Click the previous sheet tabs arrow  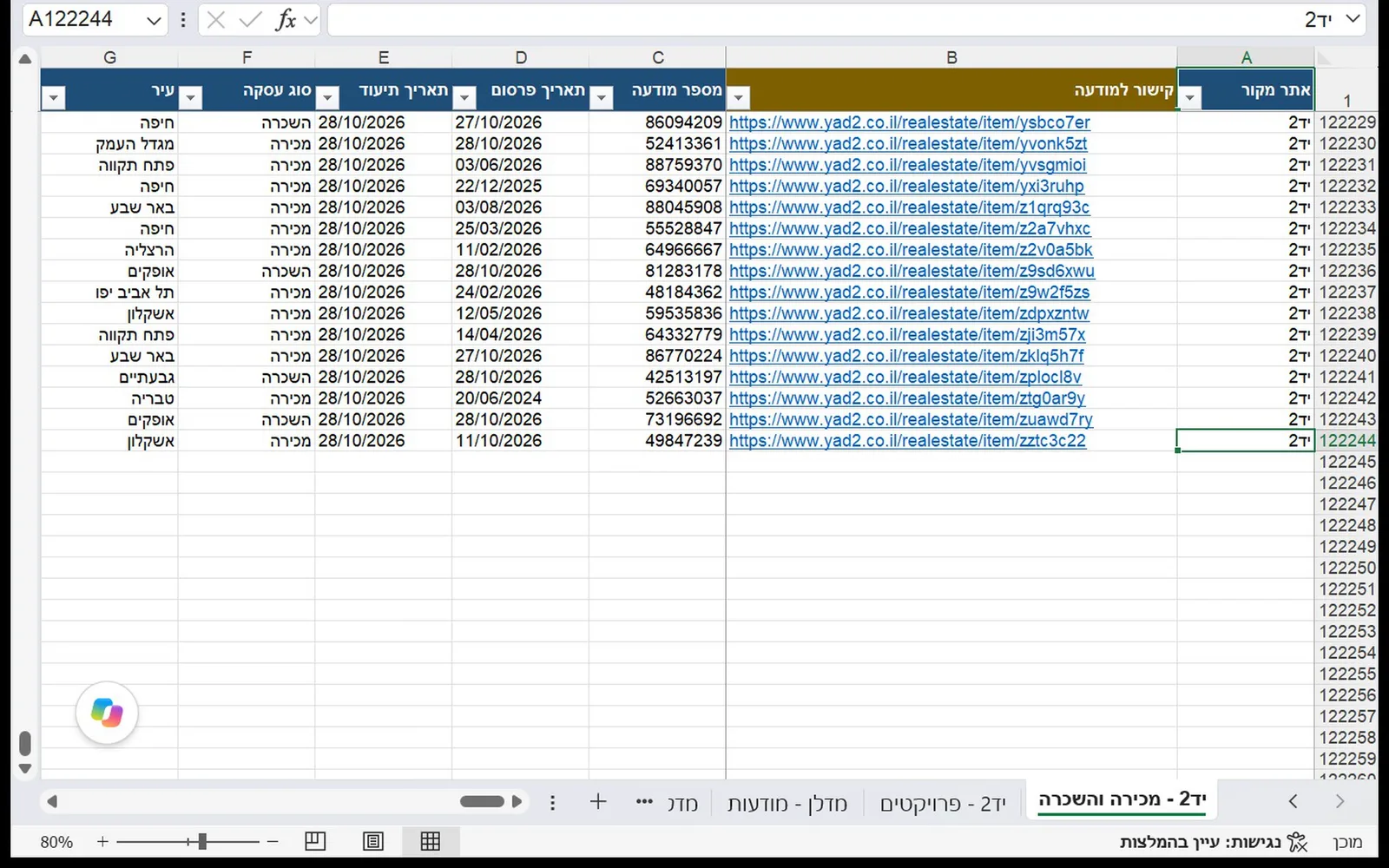click(x=1294, y=801)
